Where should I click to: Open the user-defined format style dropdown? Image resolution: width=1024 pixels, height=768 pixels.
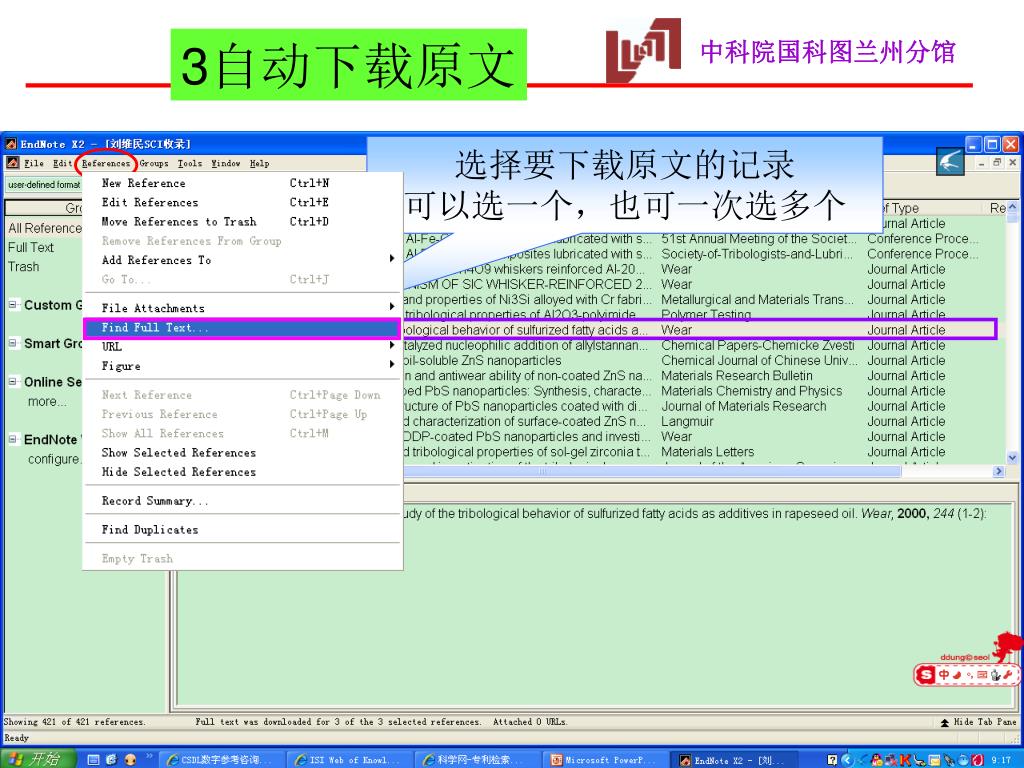(x=44, y=185)
